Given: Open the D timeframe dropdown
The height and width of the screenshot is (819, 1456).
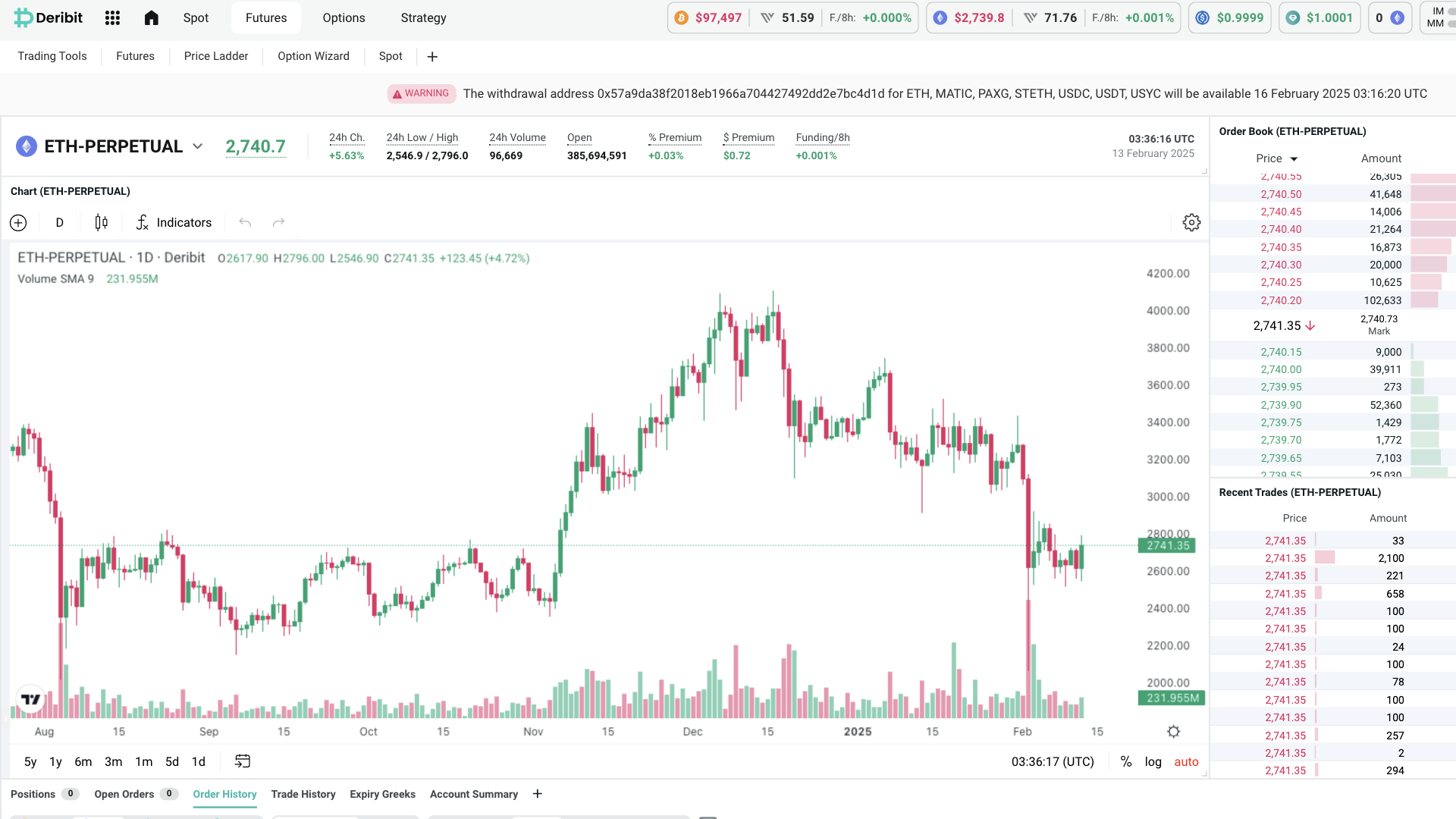Looking at the screenshot, I should (59, 222).
